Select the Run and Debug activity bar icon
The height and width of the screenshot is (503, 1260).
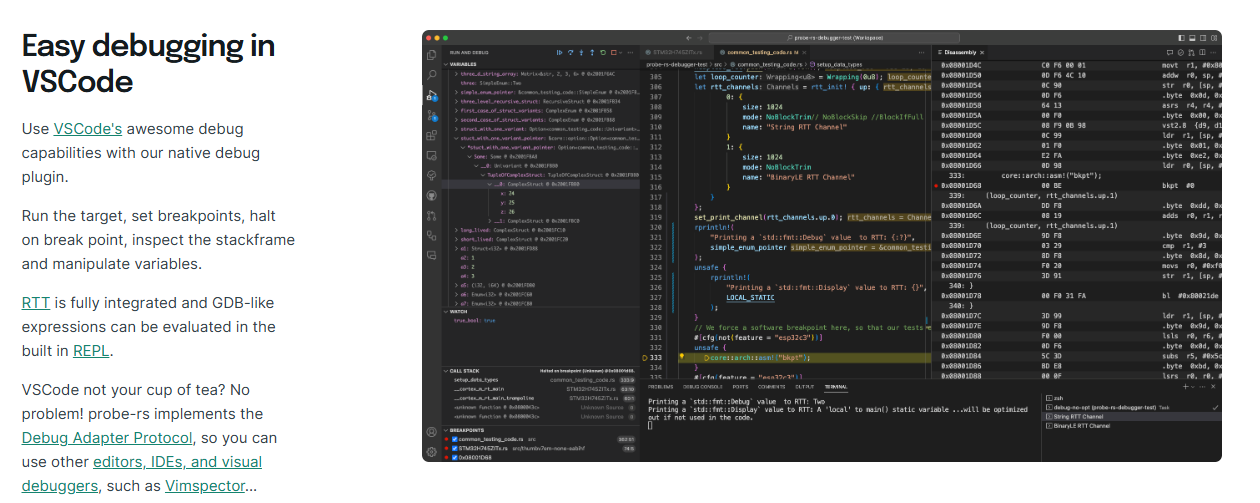(x=431, y=96)
